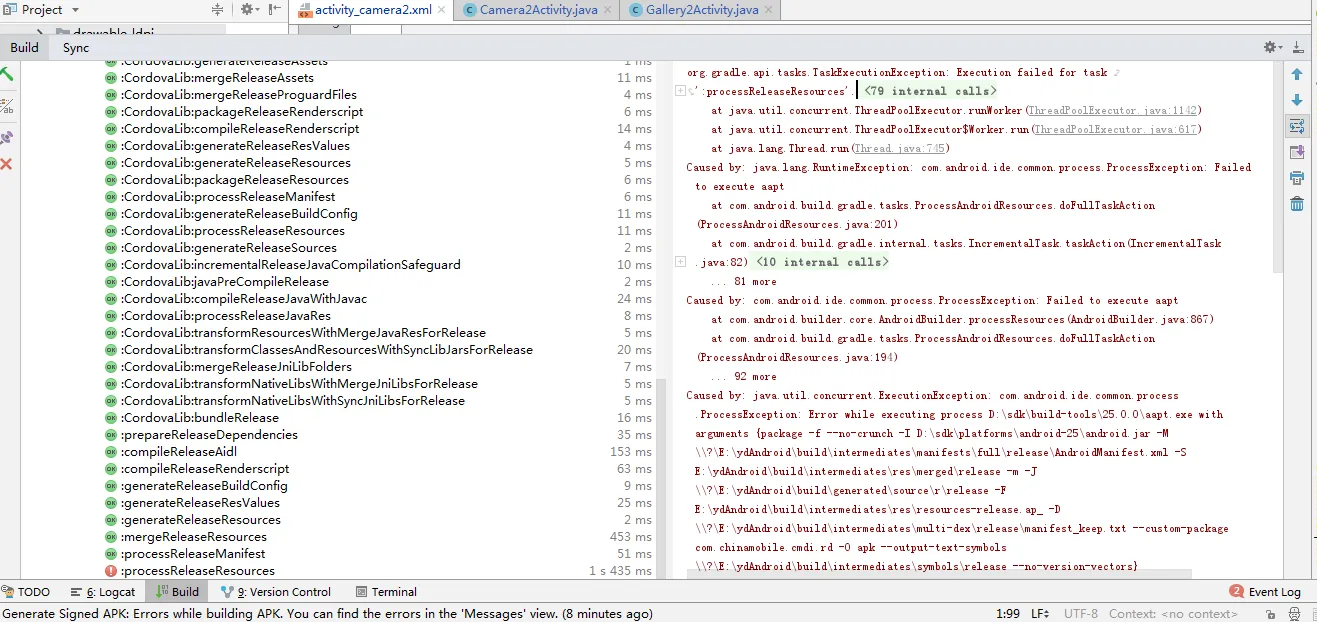Screen dimensions: 1317x622
Task: Click the Print output icon
Action: (x=1296, y=178)
